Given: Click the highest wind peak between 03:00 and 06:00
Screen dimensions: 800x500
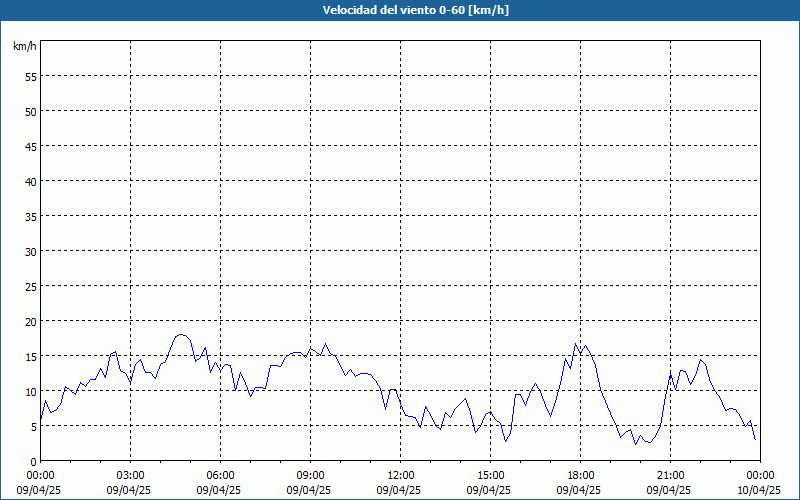Looking at the screenshot, I should [x=181, y=335].
